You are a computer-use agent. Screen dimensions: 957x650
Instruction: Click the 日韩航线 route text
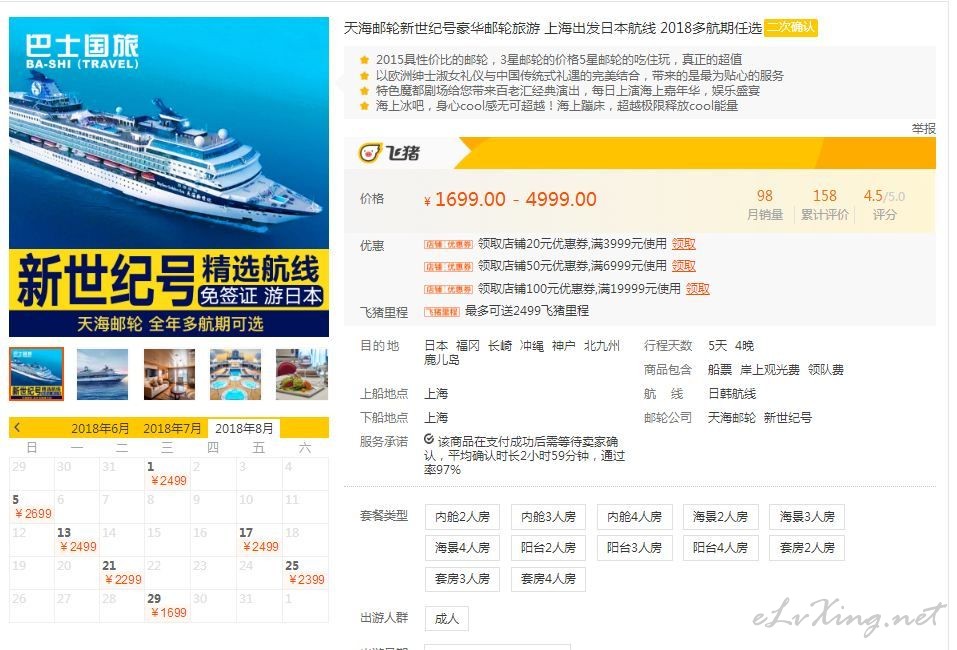732,394
